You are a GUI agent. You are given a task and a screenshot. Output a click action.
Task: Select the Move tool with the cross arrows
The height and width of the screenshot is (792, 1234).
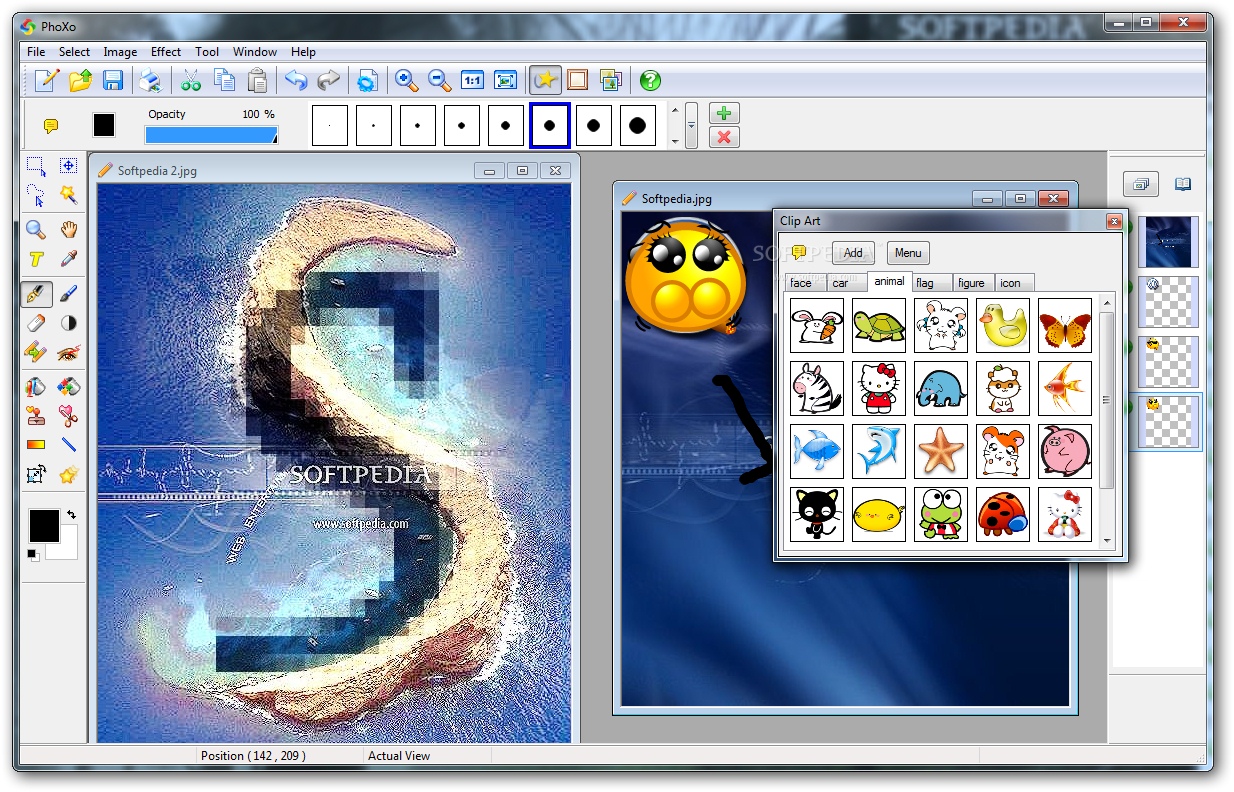pos(68,166)
